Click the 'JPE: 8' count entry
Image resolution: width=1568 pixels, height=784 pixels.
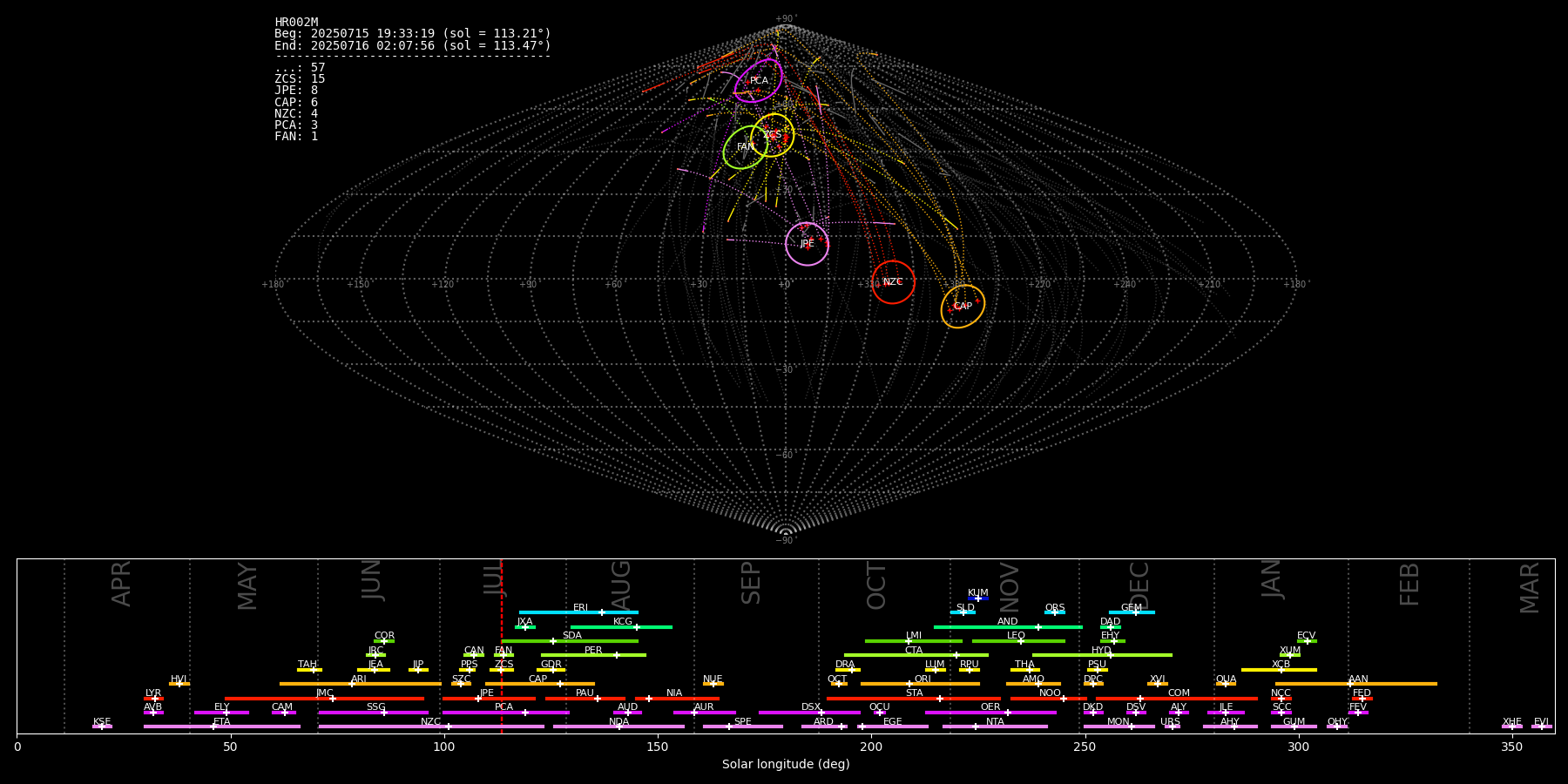coord(296,91)
